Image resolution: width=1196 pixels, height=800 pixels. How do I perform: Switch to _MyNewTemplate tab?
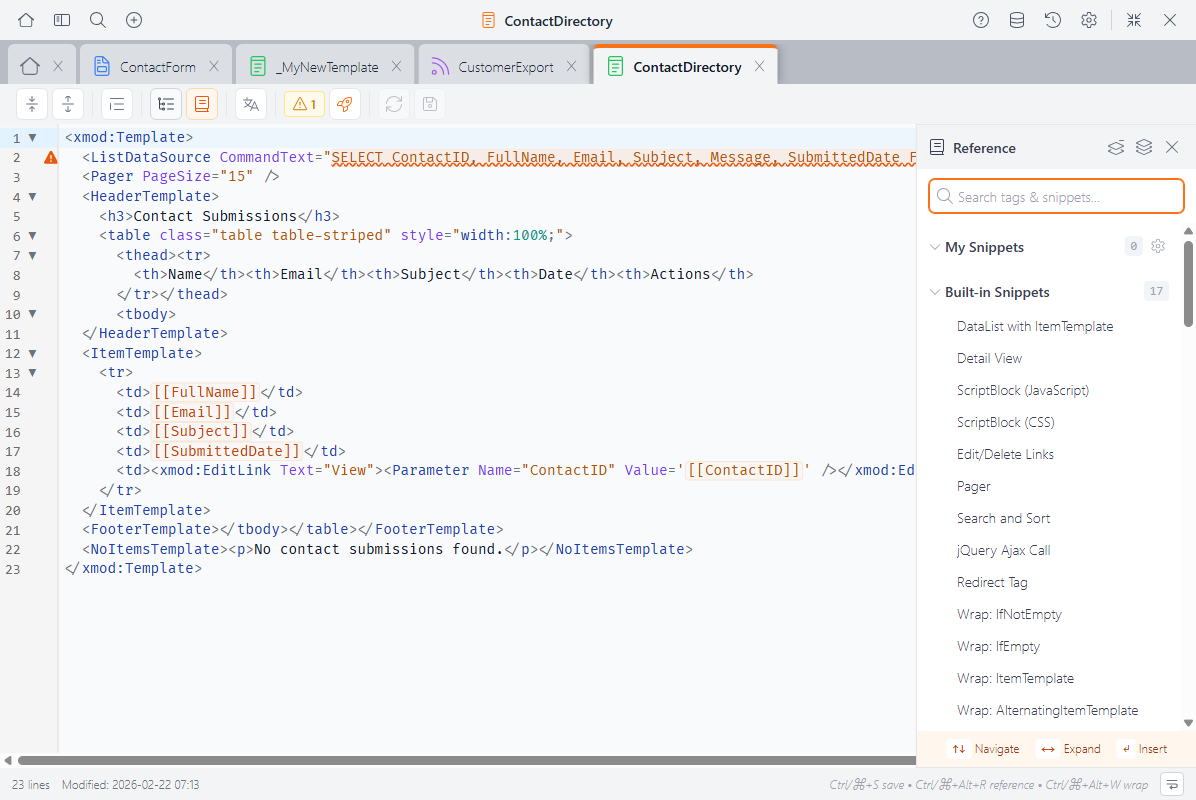click(326, 67)
